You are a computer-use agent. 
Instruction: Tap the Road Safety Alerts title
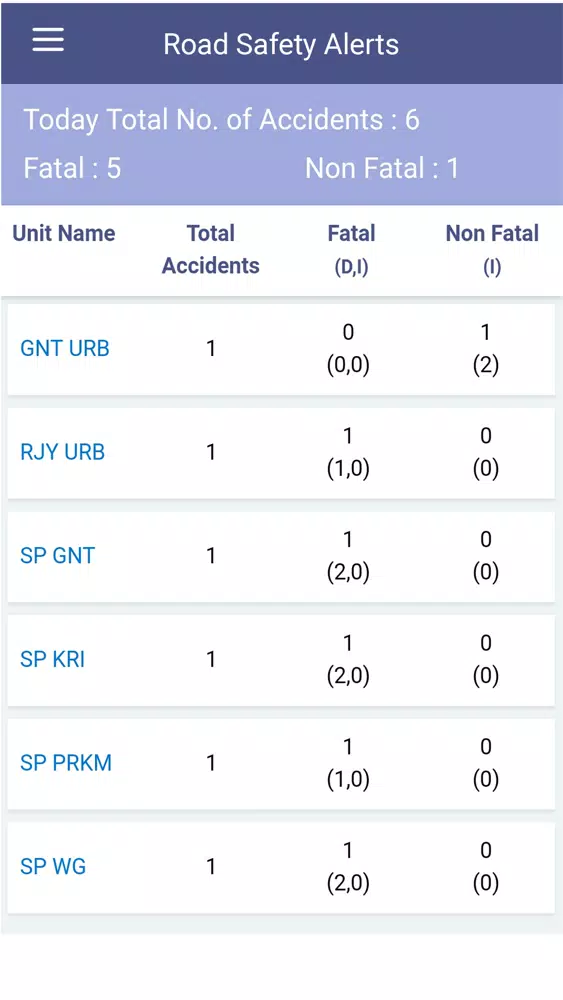pos(281,45)
